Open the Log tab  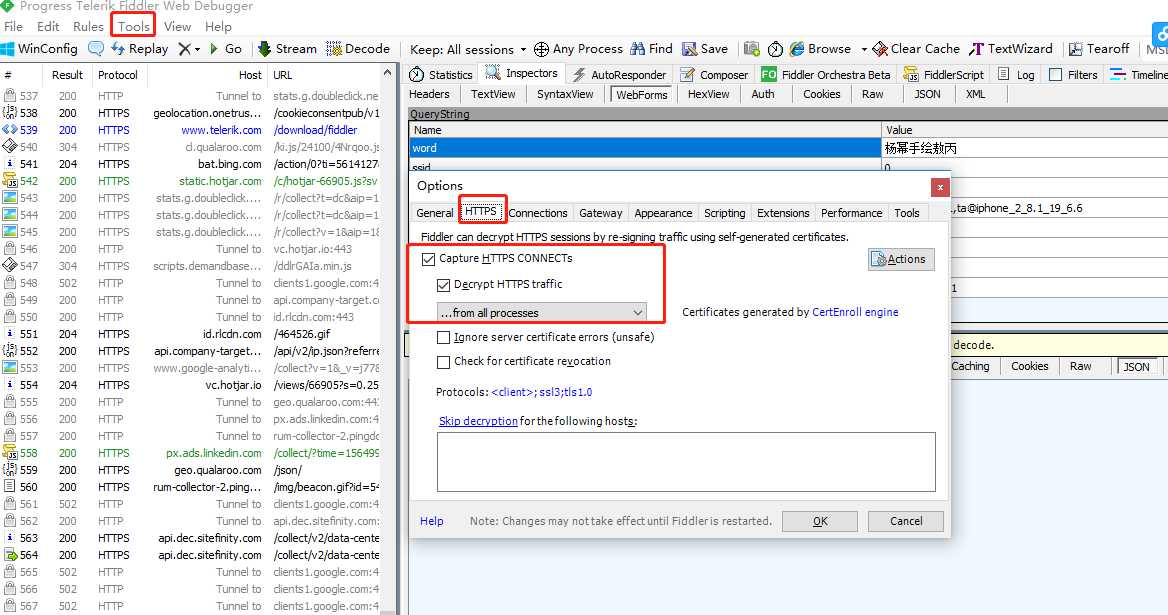coord(1016,74)
